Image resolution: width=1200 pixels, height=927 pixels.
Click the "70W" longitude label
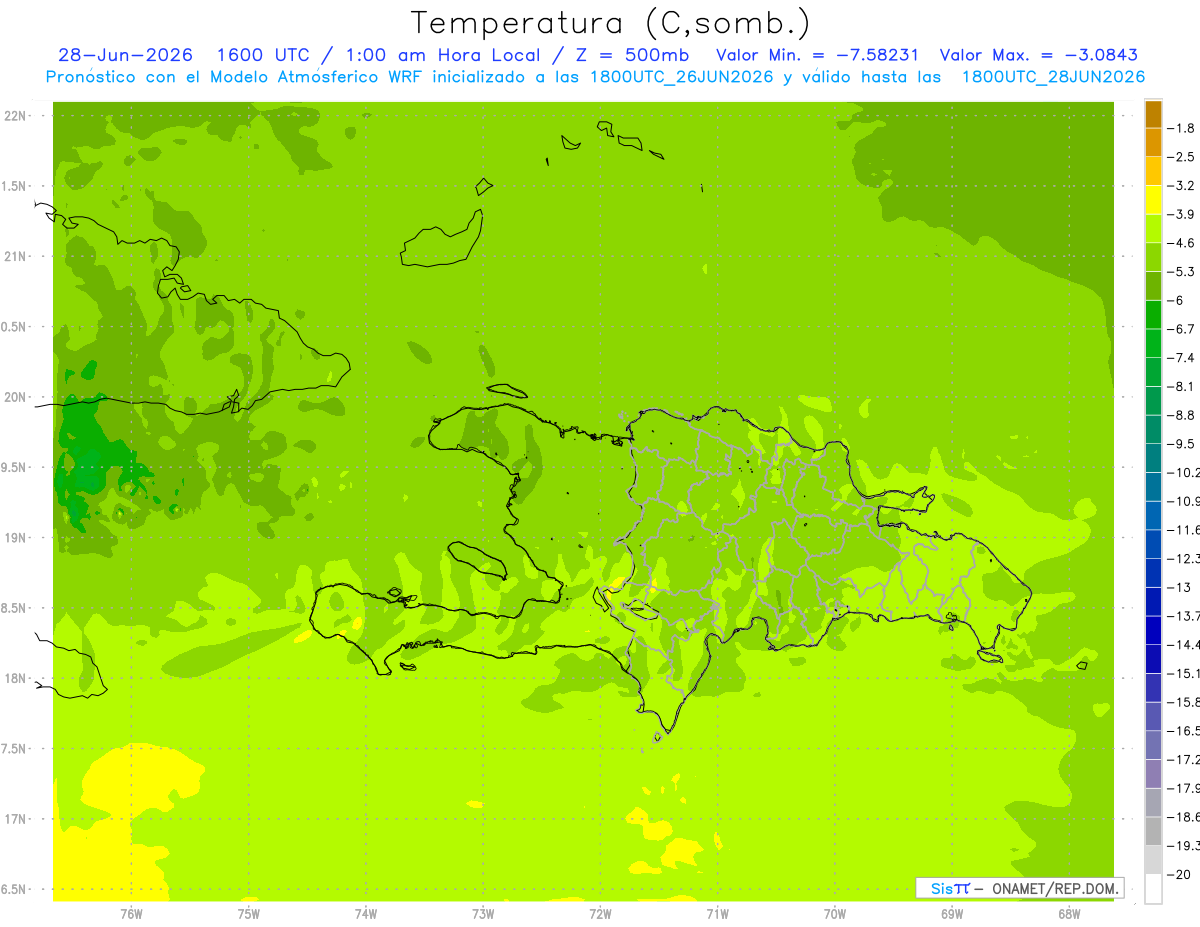pyautogui.click(x=835, y=913)
